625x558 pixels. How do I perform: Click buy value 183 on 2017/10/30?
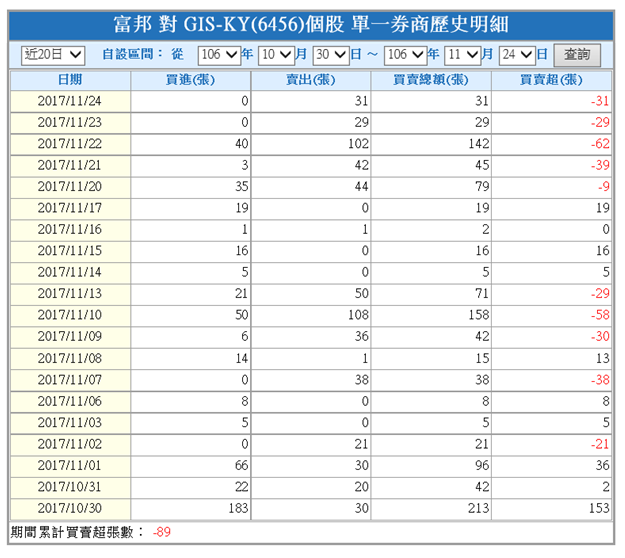[238, 509]
